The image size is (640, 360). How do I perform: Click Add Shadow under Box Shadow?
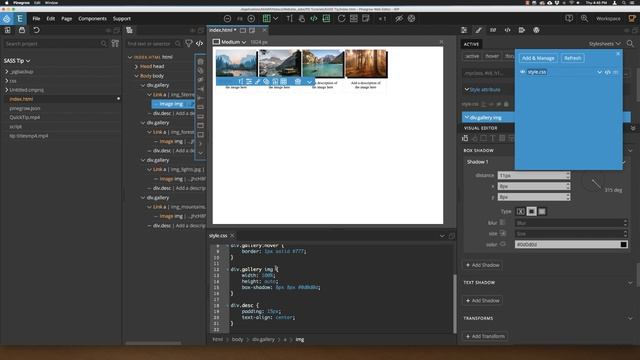tap(482, 265)
